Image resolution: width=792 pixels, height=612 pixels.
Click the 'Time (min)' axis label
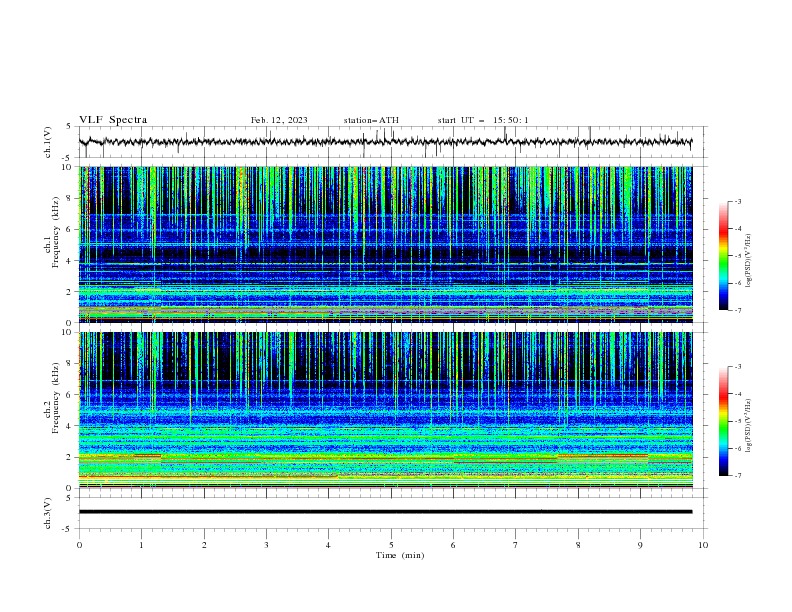click(x=400, y=555)
